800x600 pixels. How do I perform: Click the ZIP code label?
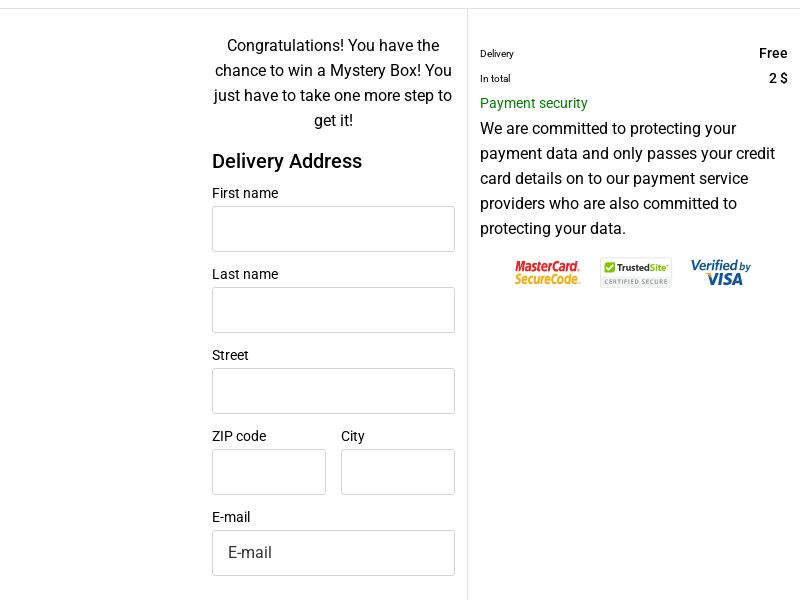point(239,436)
